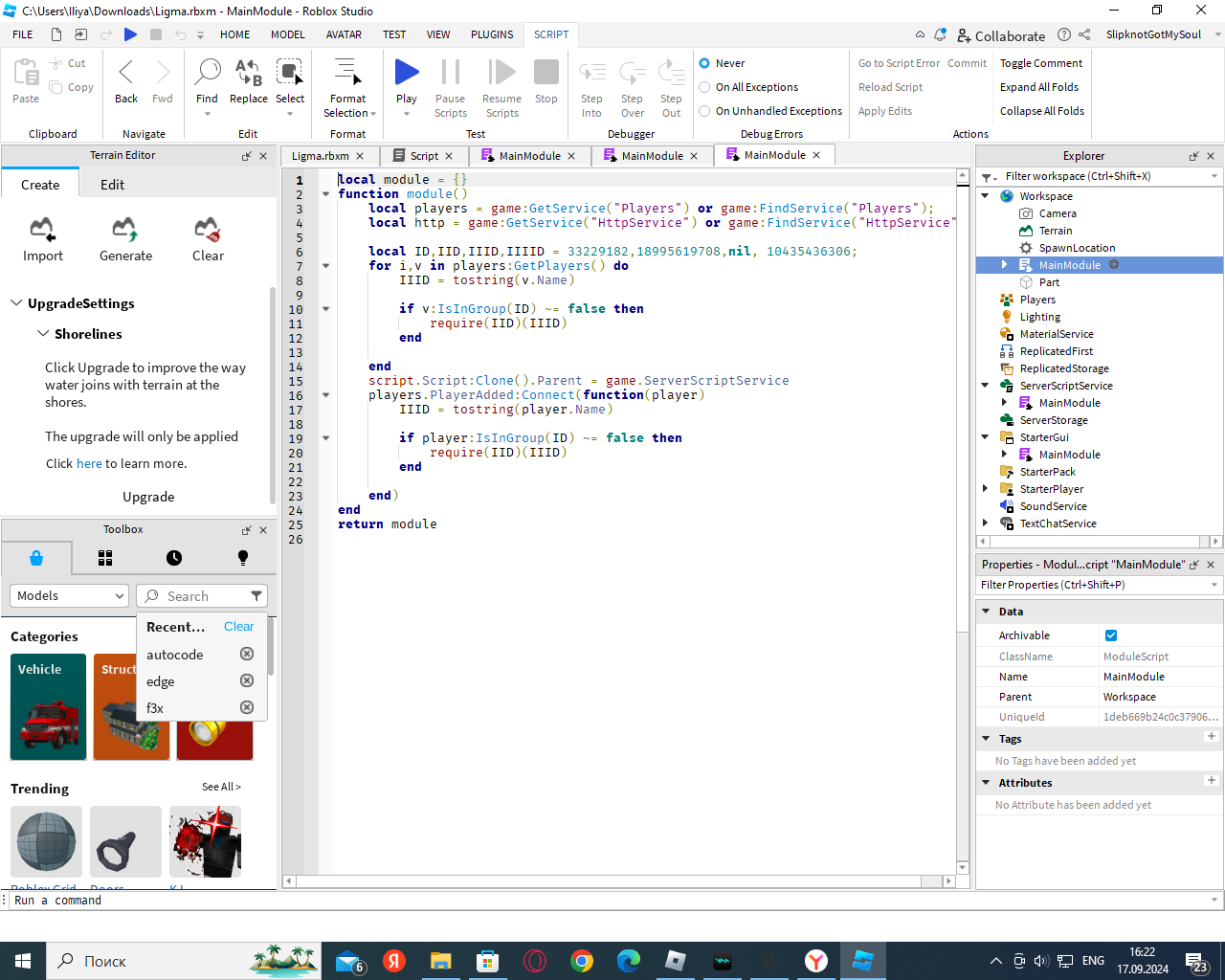Select the On All Exceptions radio button

pyautogui.click(x=704, y=87)
